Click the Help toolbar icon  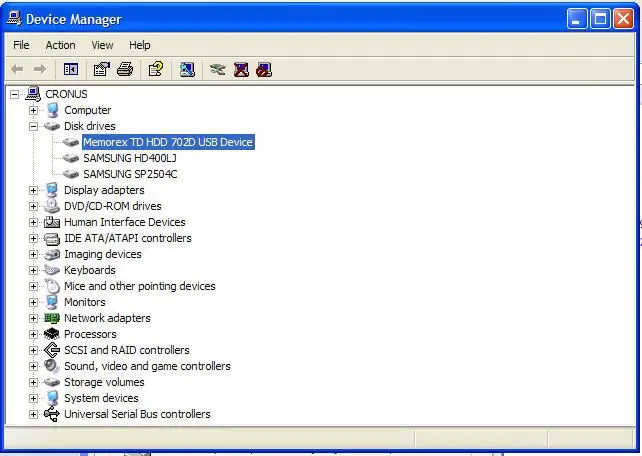click(x=156, y=69)
